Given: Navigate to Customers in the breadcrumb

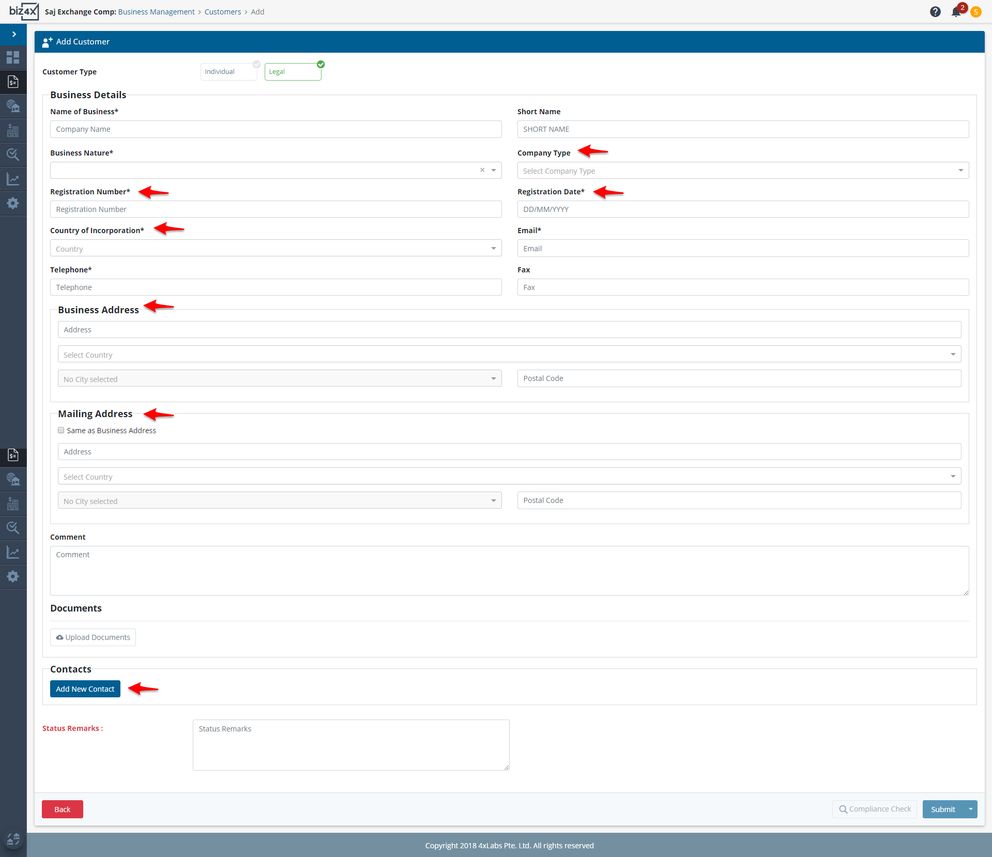Looking at the screenshot, I should tap(222, 12).
